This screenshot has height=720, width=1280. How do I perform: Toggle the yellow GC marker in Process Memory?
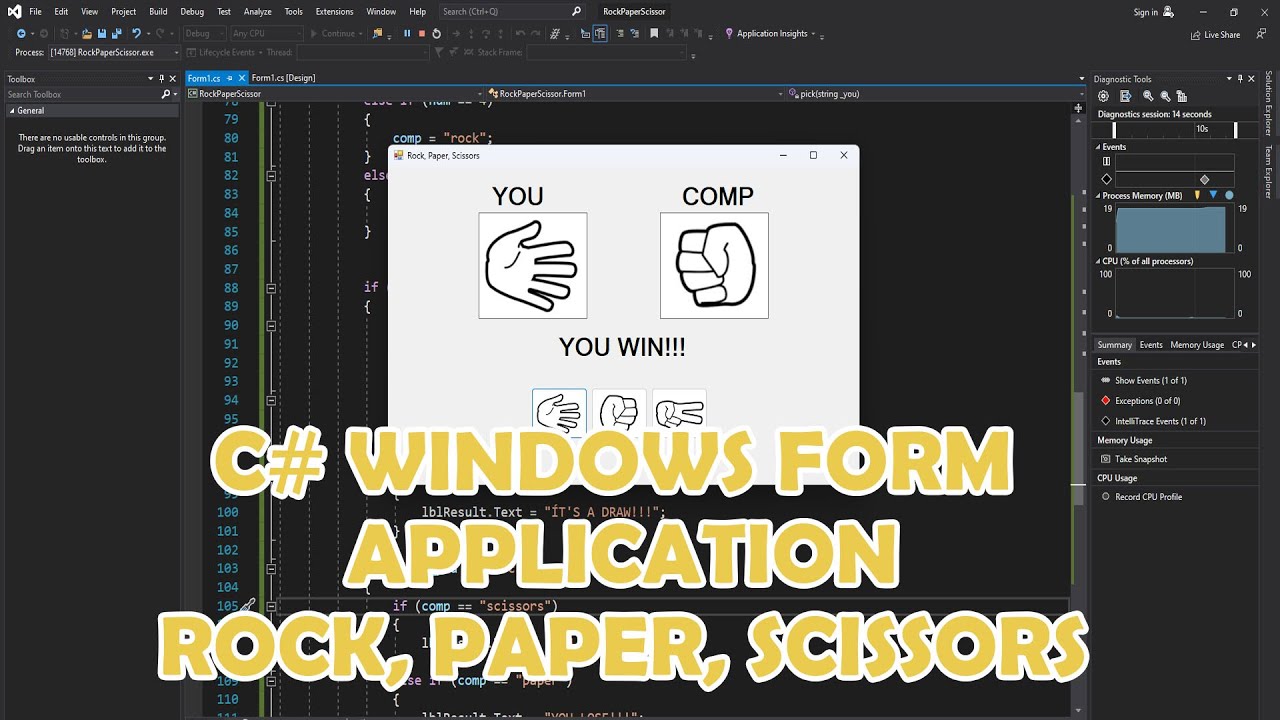[1197, 195]
